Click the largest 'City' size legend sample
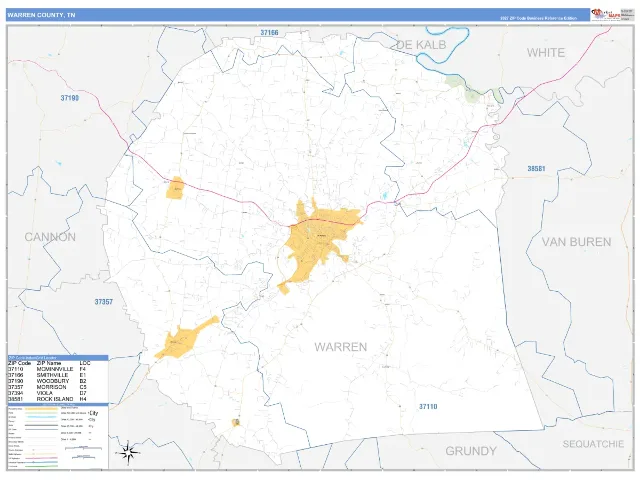This screenshot has height=480, width=640. (93, 413)
